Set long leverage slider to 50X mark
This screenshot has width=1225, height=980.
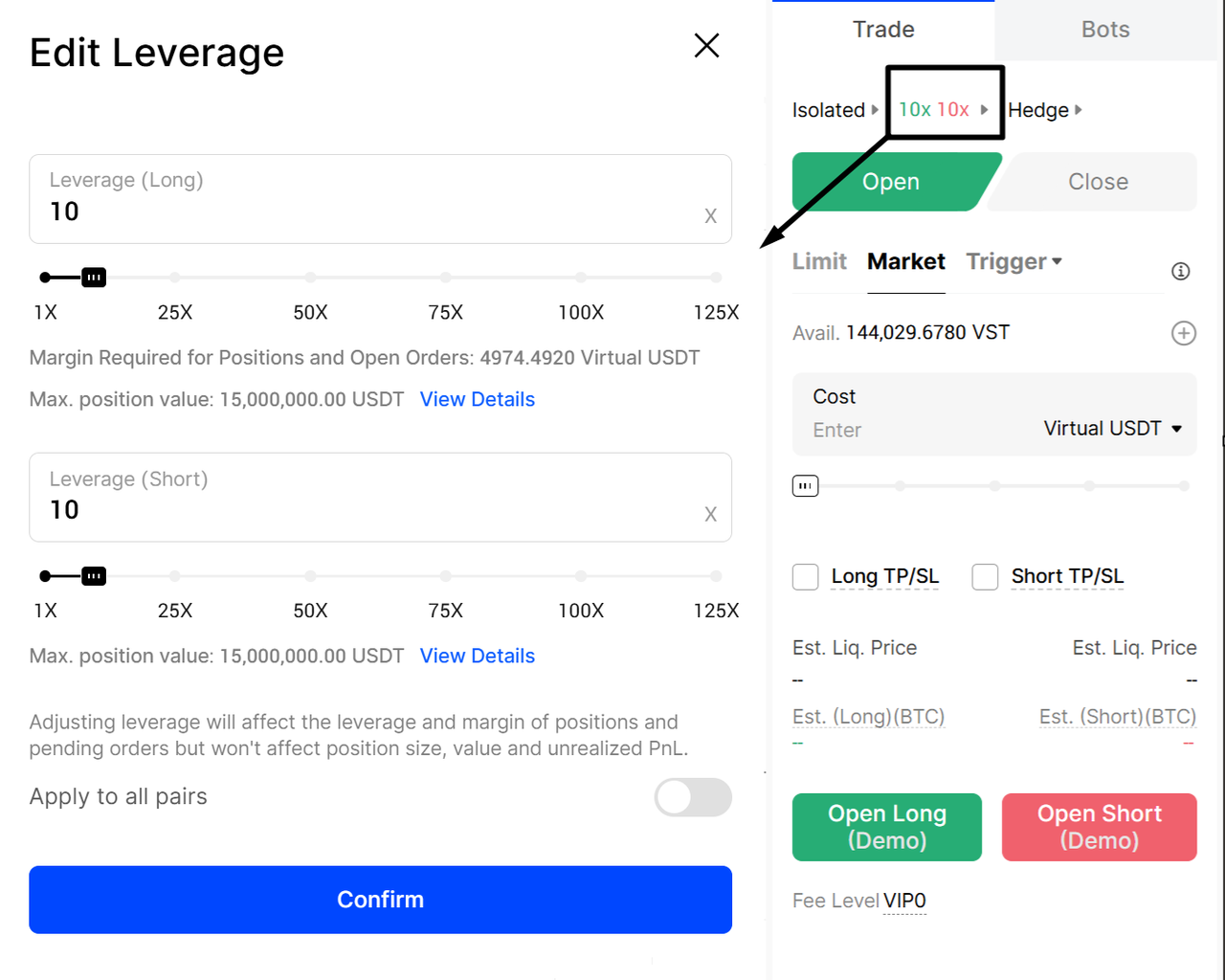310,278
